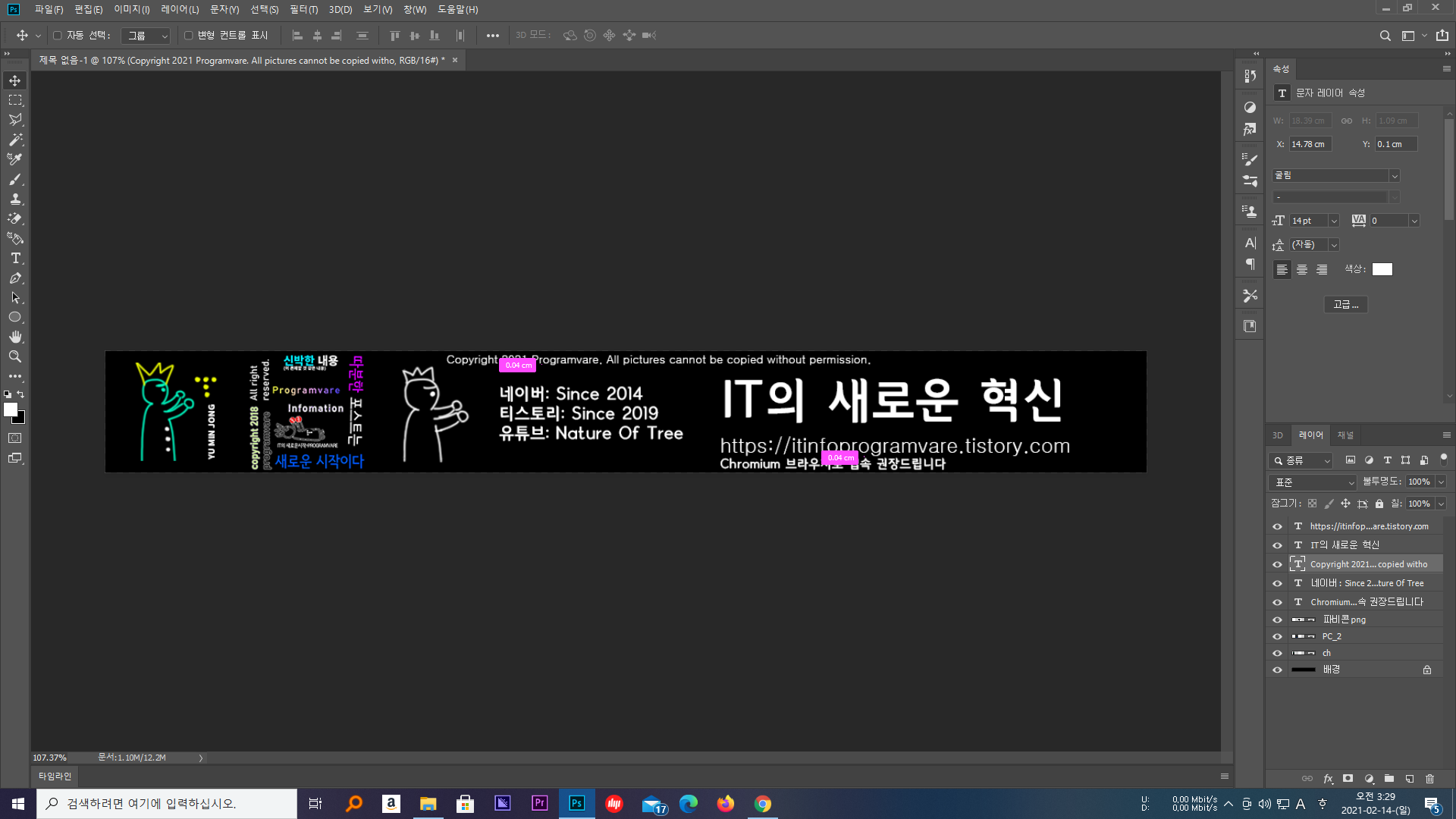Screen dimensions: 1456x819
Task: Open Chrome from the Windows taskbar
Action: click(x=762, y=804)
